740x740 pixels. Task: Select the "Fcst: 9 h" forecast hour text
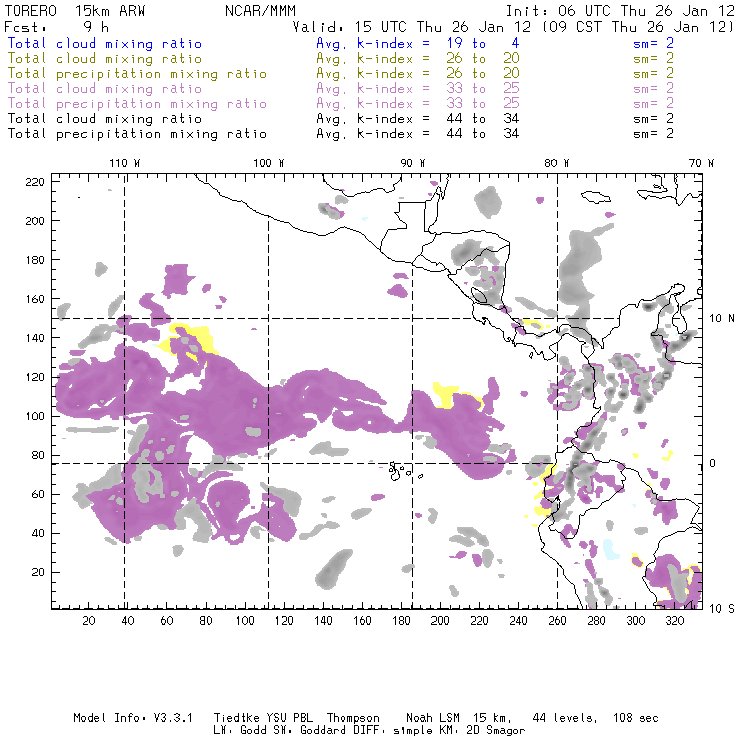(x=57, y=27)
